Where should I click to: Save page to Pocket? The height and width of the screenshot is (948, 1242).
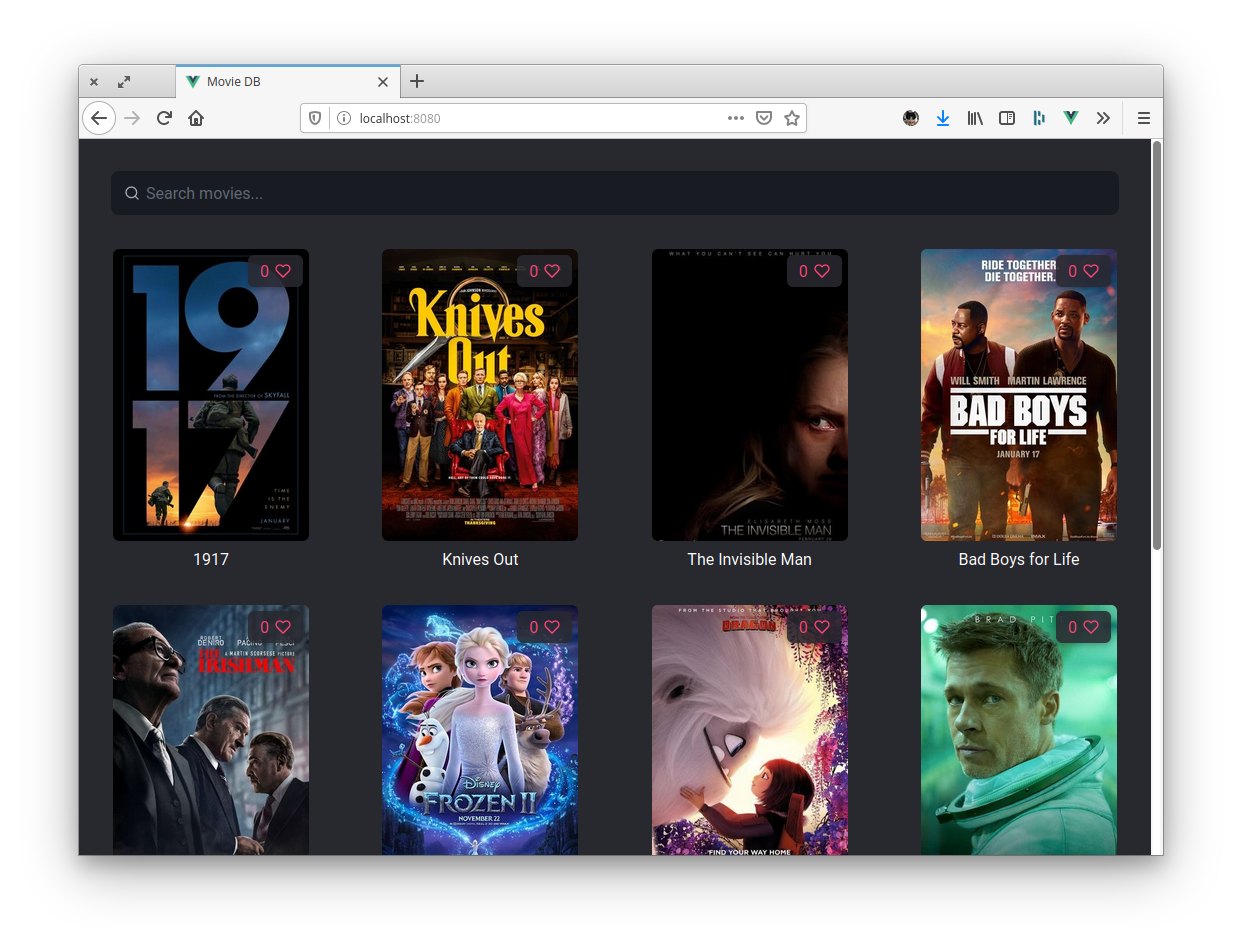(764, 118)
